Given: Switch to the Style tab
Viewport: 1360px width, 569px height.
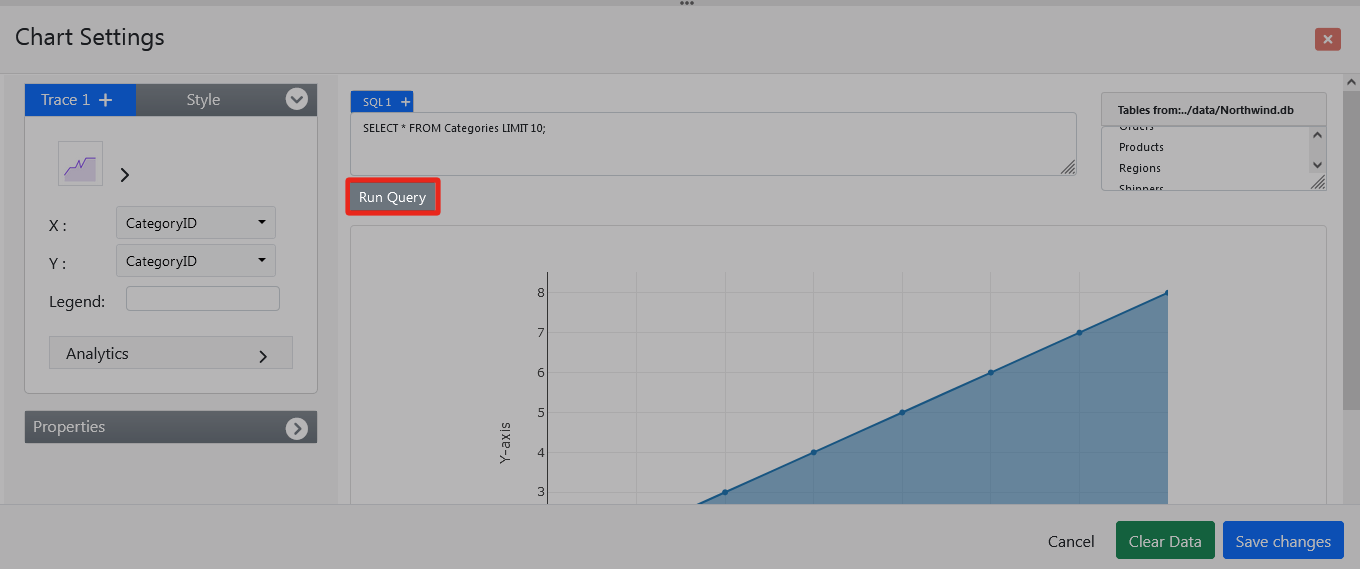Looking at the screenshot, I should tap(203, 100).
